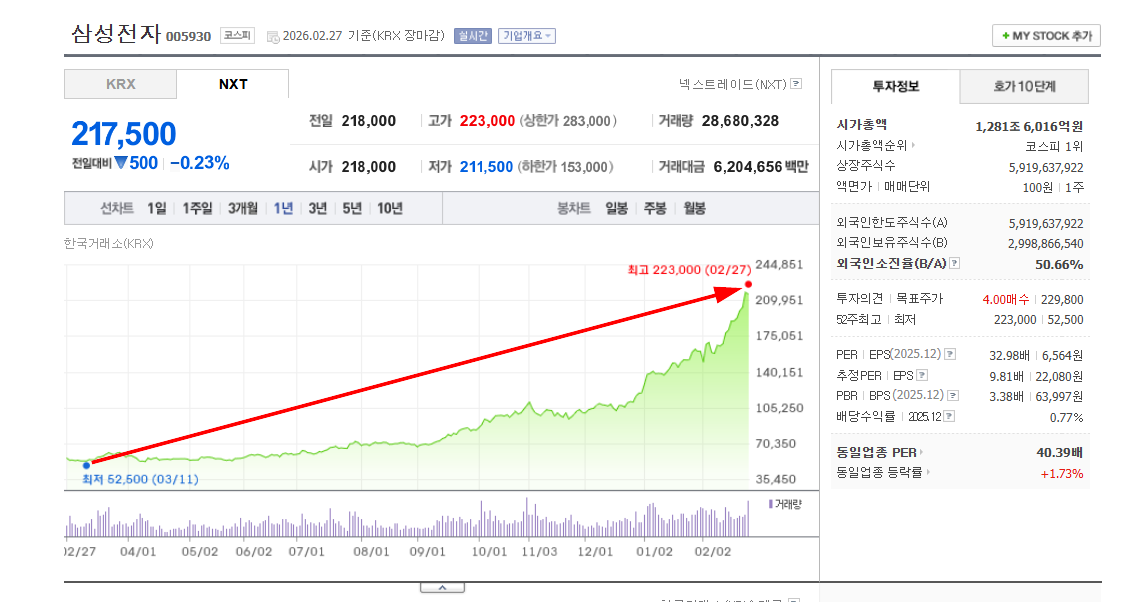Open the 동일업종 등락률 link
The width and height of the screenshot is (1125, 602).
[882, 472]
